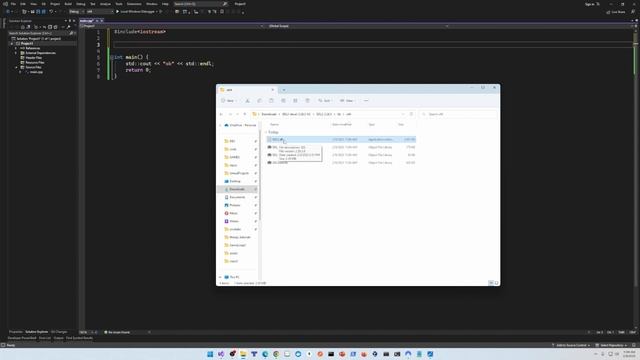This screenshot has width=640, height=360.
Task: Expand the References node in Solution Explorer
Action: [16, 48]
